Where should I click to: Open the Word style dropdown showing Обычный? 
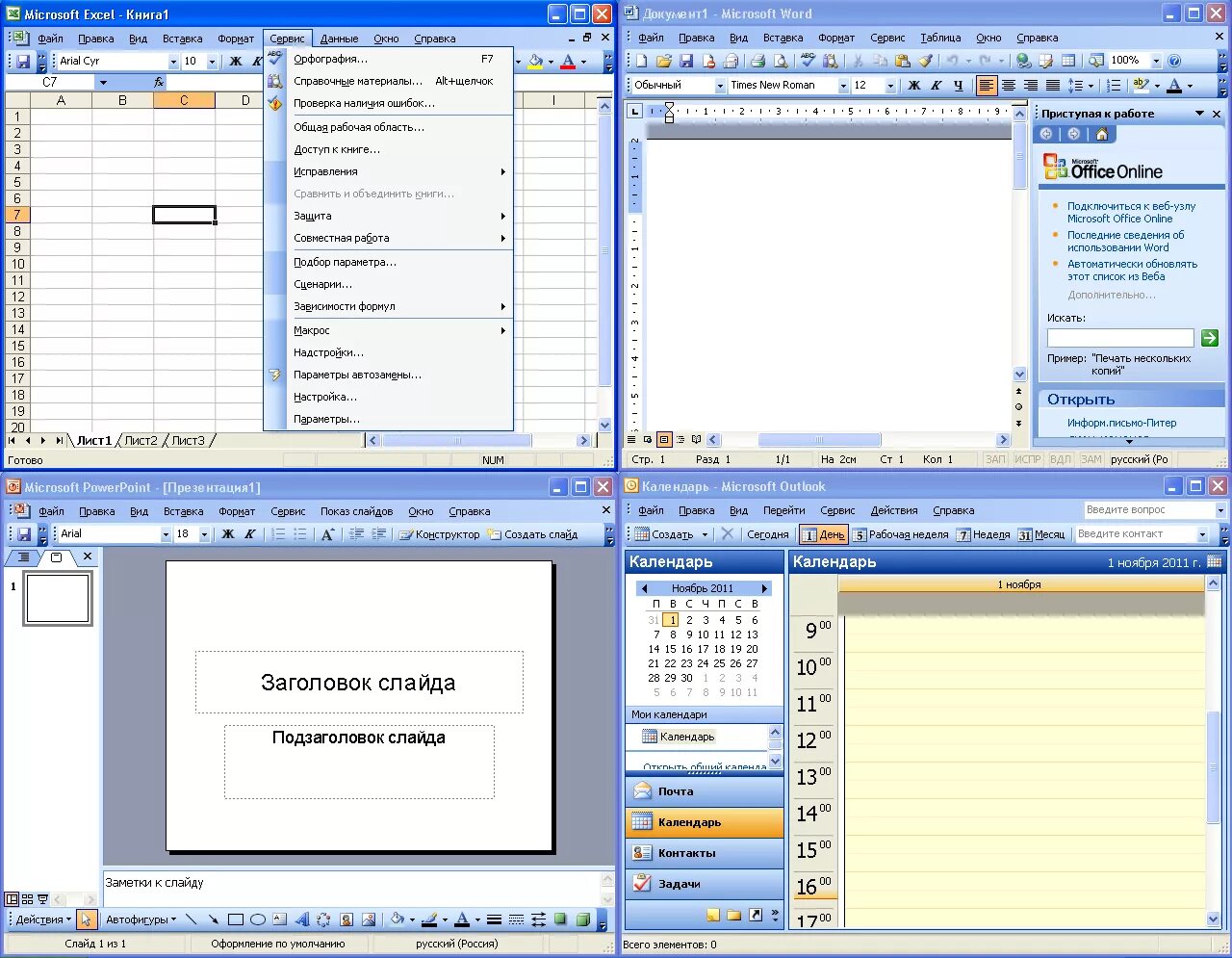click(x=720, y=85)
